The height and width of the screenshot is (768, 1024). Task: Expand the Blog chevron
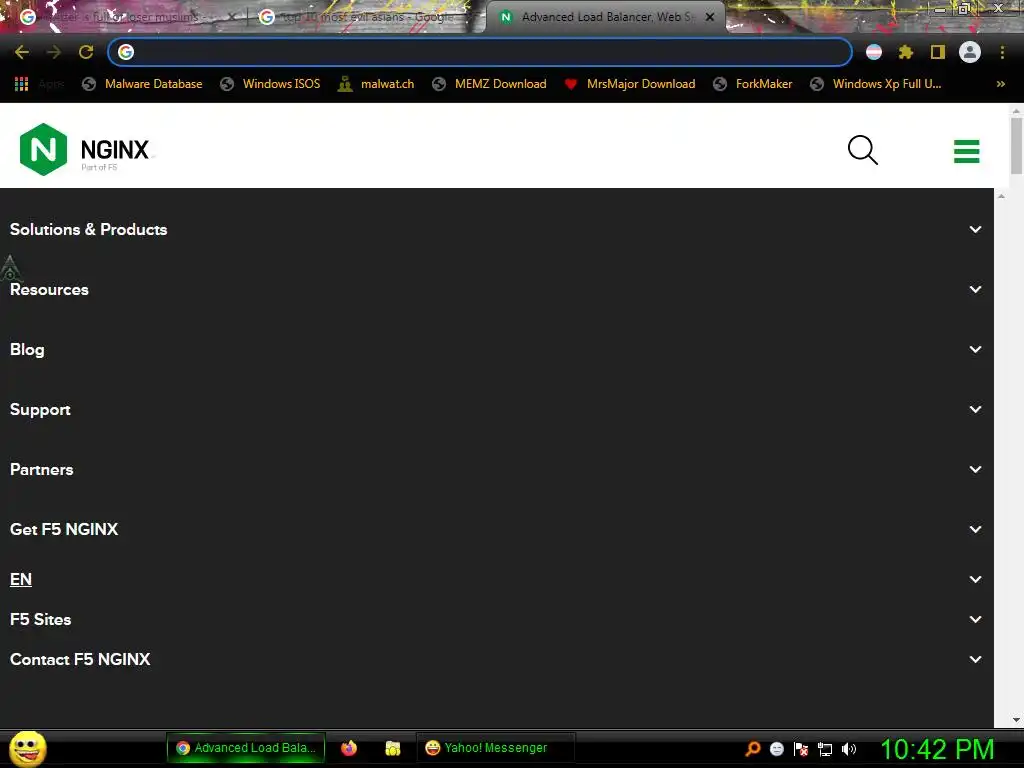(975, 349)
